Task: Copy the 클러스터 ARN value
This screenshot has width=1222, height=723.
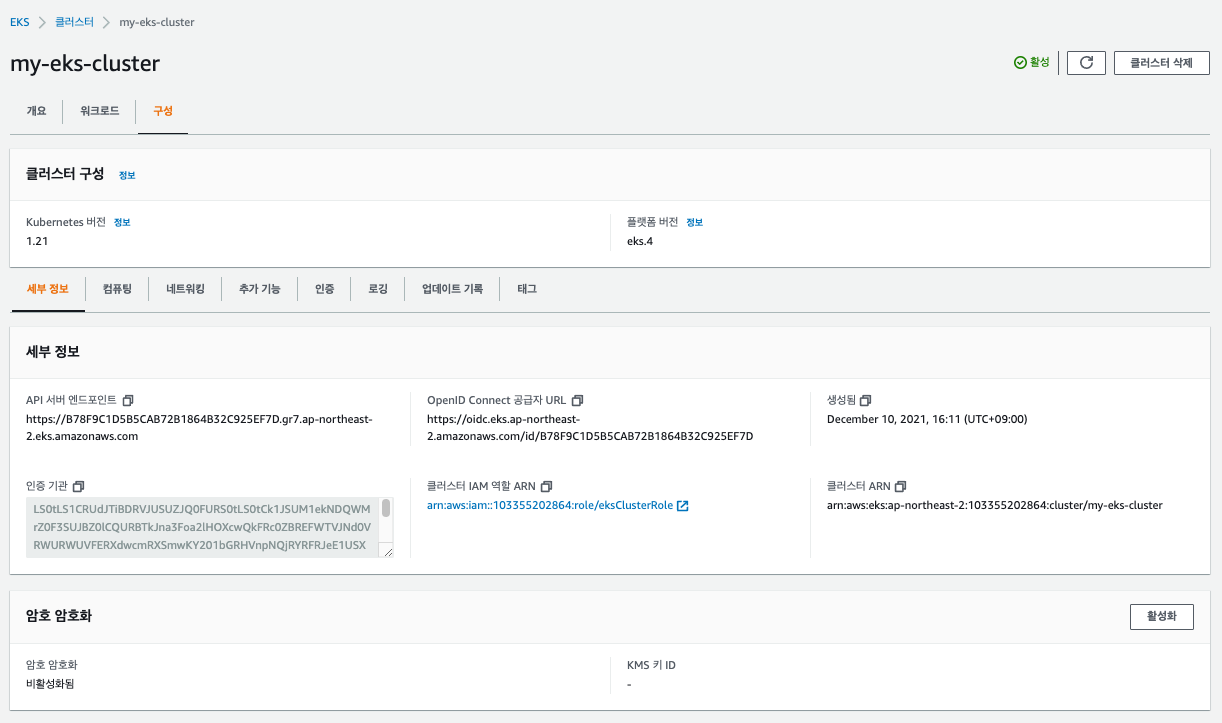Action: tap(901, 486)
